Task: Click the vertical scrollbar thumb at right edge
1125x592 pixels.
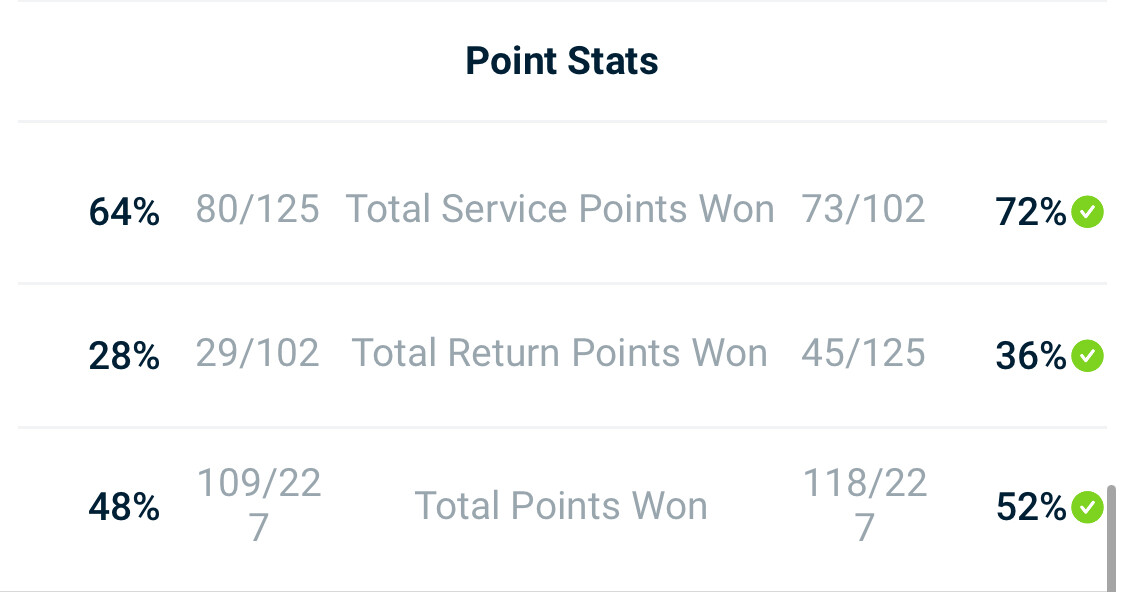Action: point(1111,538)
